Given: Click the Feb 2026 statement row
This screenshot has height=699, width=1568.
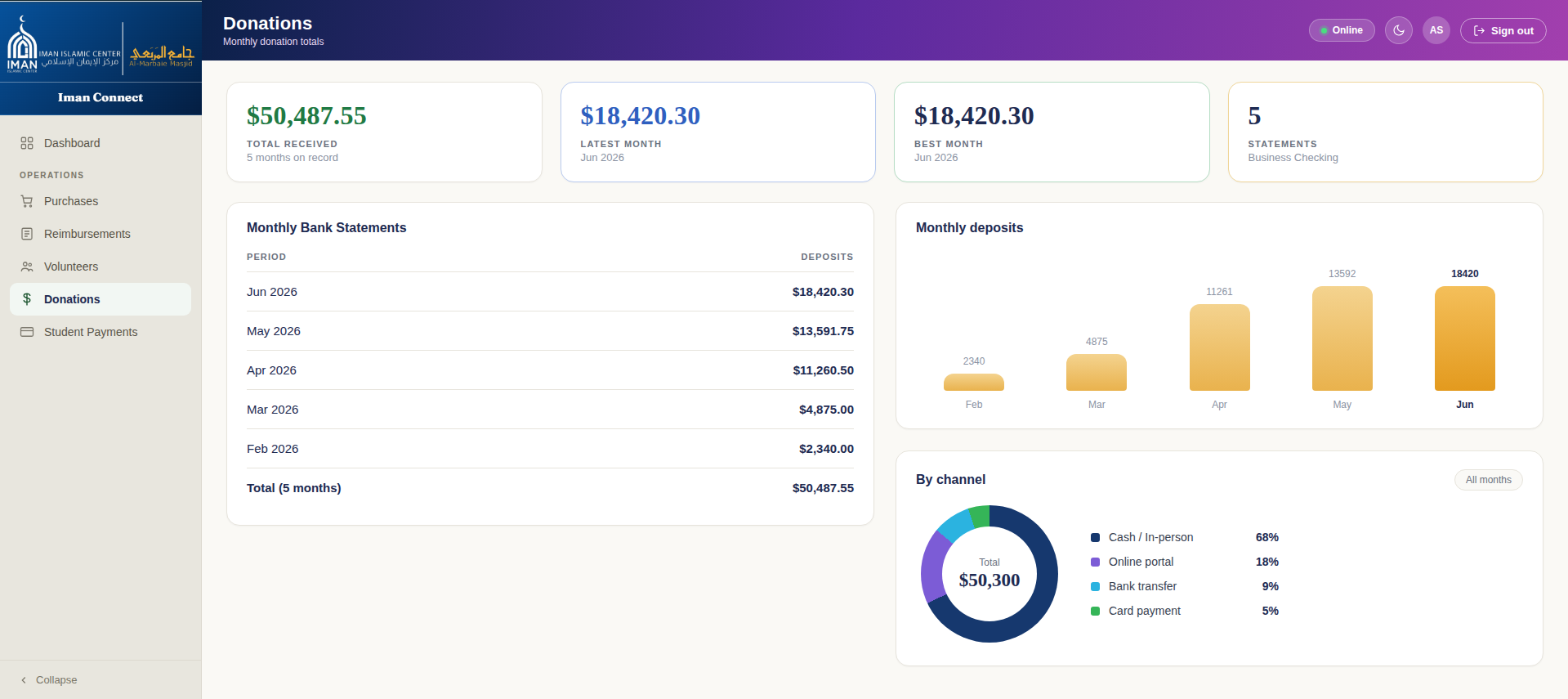Looking at the screenshot, I should [550, 449].
